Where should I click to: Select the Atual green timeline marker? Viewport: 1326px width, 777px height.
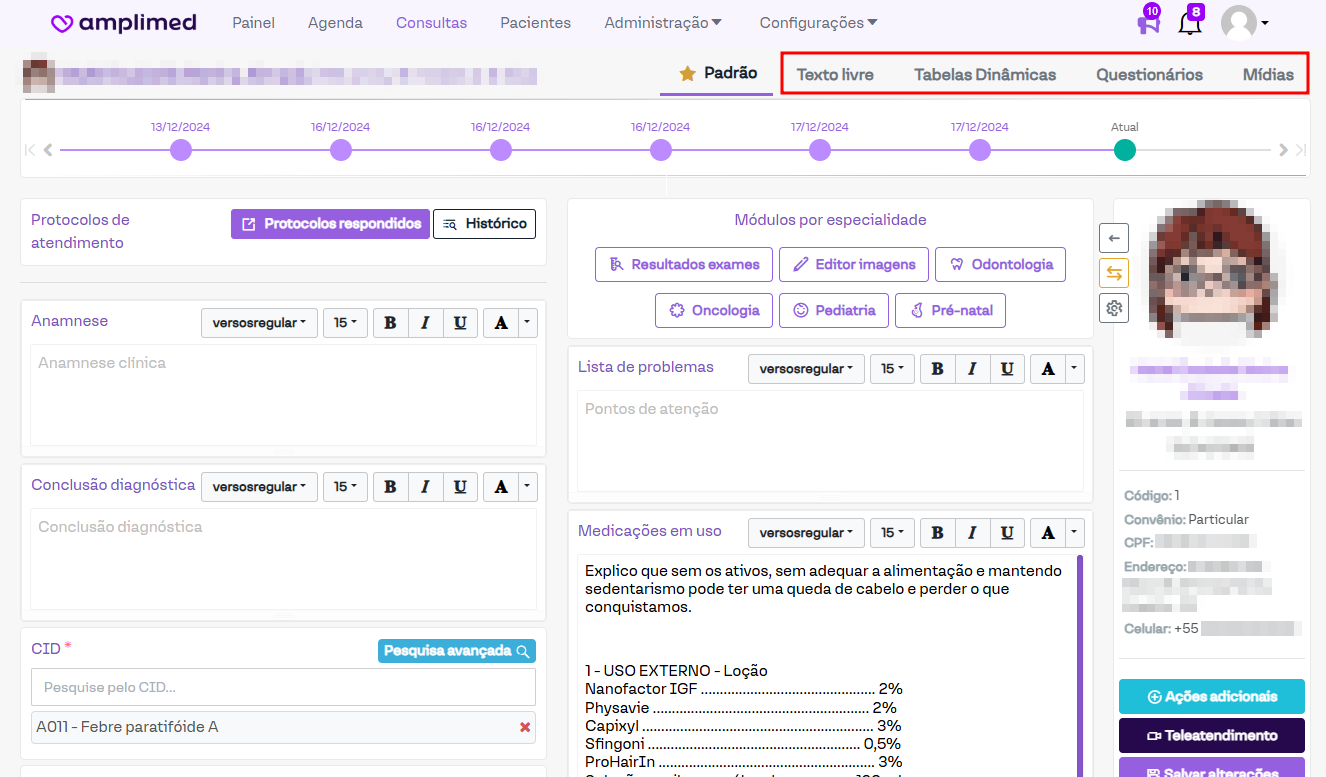[1124, 150]
